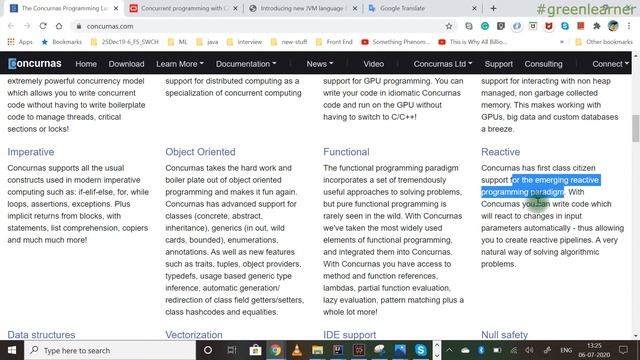The height and width of the screenshot is (360, 640).
Task: Open Support in Concurnas navbar
Action: tap(499, 64)
